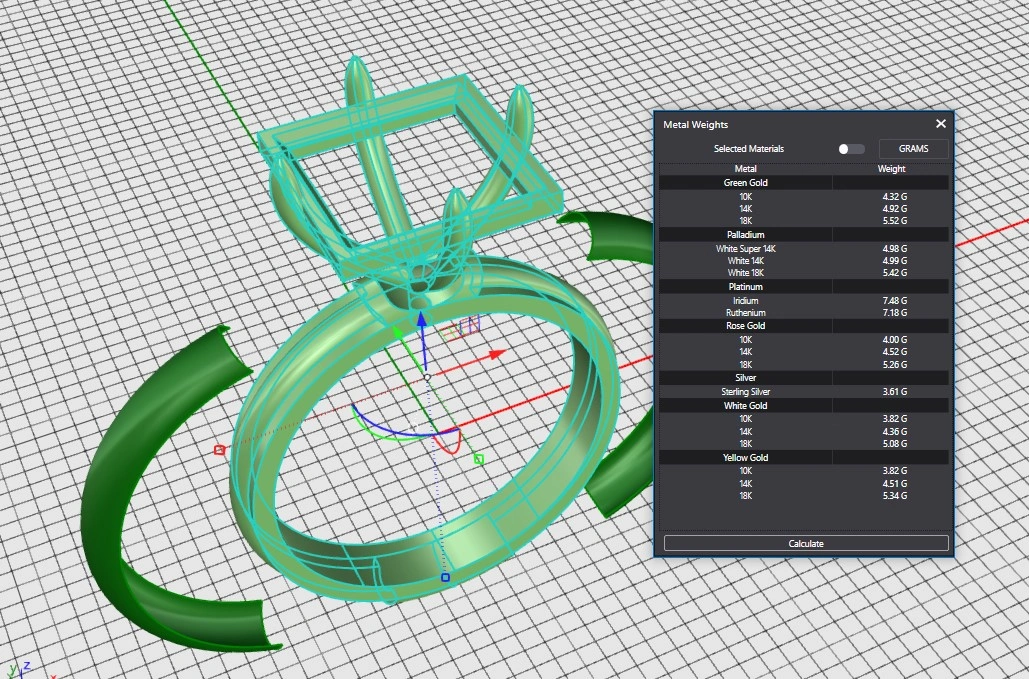Select the Sterling Silver row
The width and height of the screenshot is (1029, 679).
(745, 392)
